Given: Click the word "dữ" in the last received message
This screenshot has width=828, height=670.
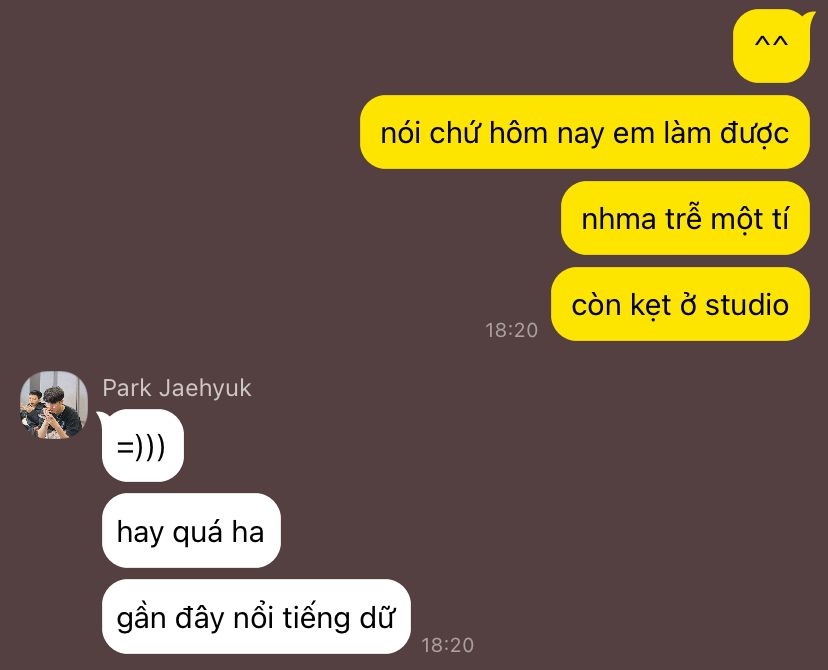Looking at the screenshot, I should coord(377,617).
